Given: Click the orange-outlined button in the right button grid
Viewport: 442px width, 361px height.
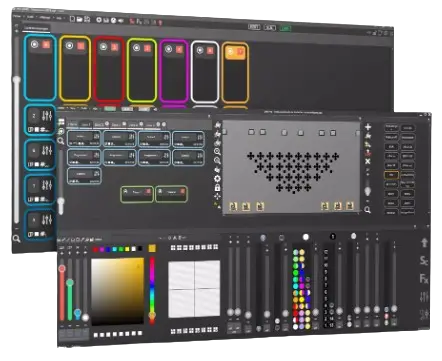Looking at the screenshot, I should 391,175.
